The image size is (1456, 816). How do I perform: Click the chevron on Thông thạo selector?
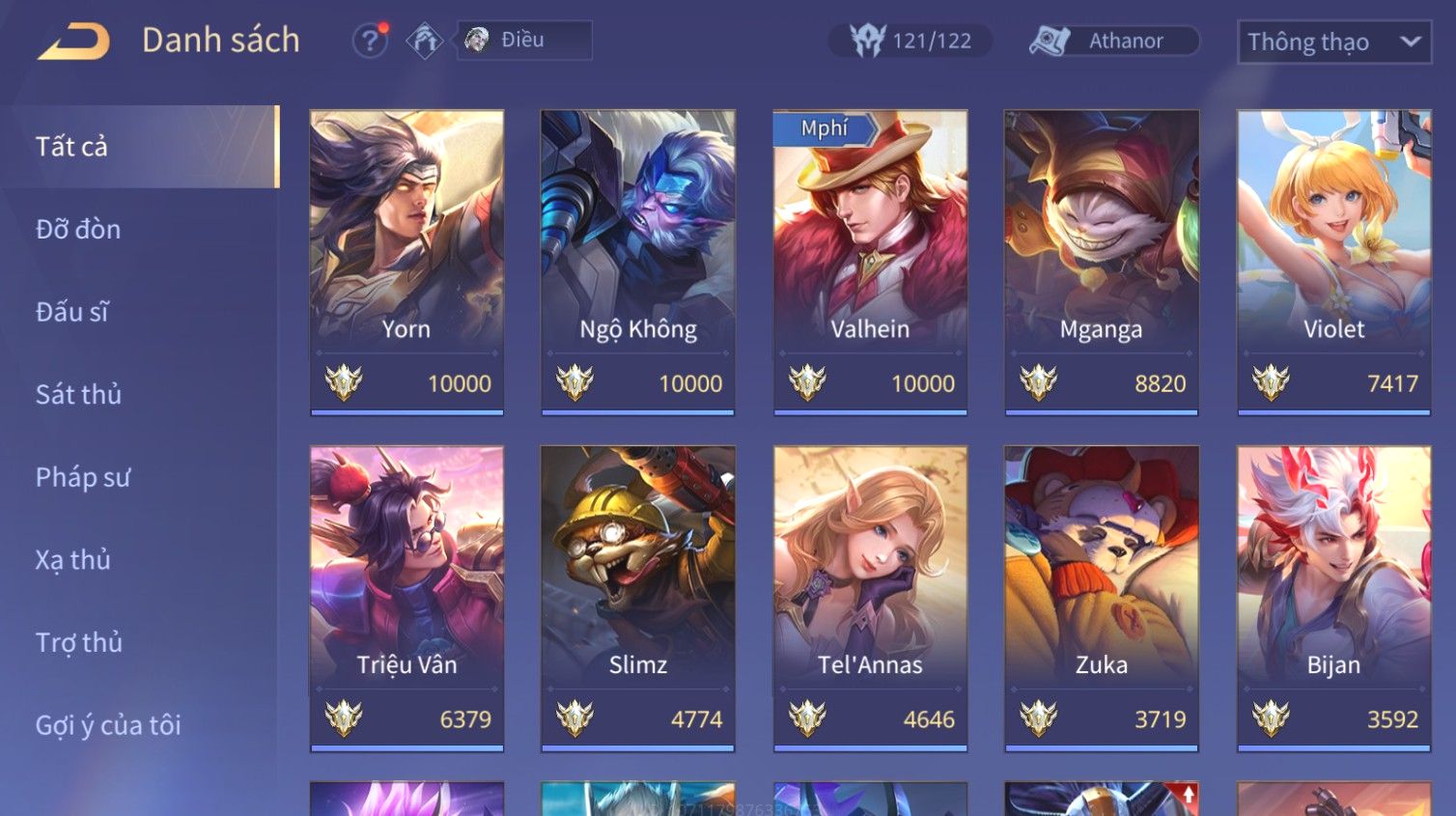(1411, 42)
